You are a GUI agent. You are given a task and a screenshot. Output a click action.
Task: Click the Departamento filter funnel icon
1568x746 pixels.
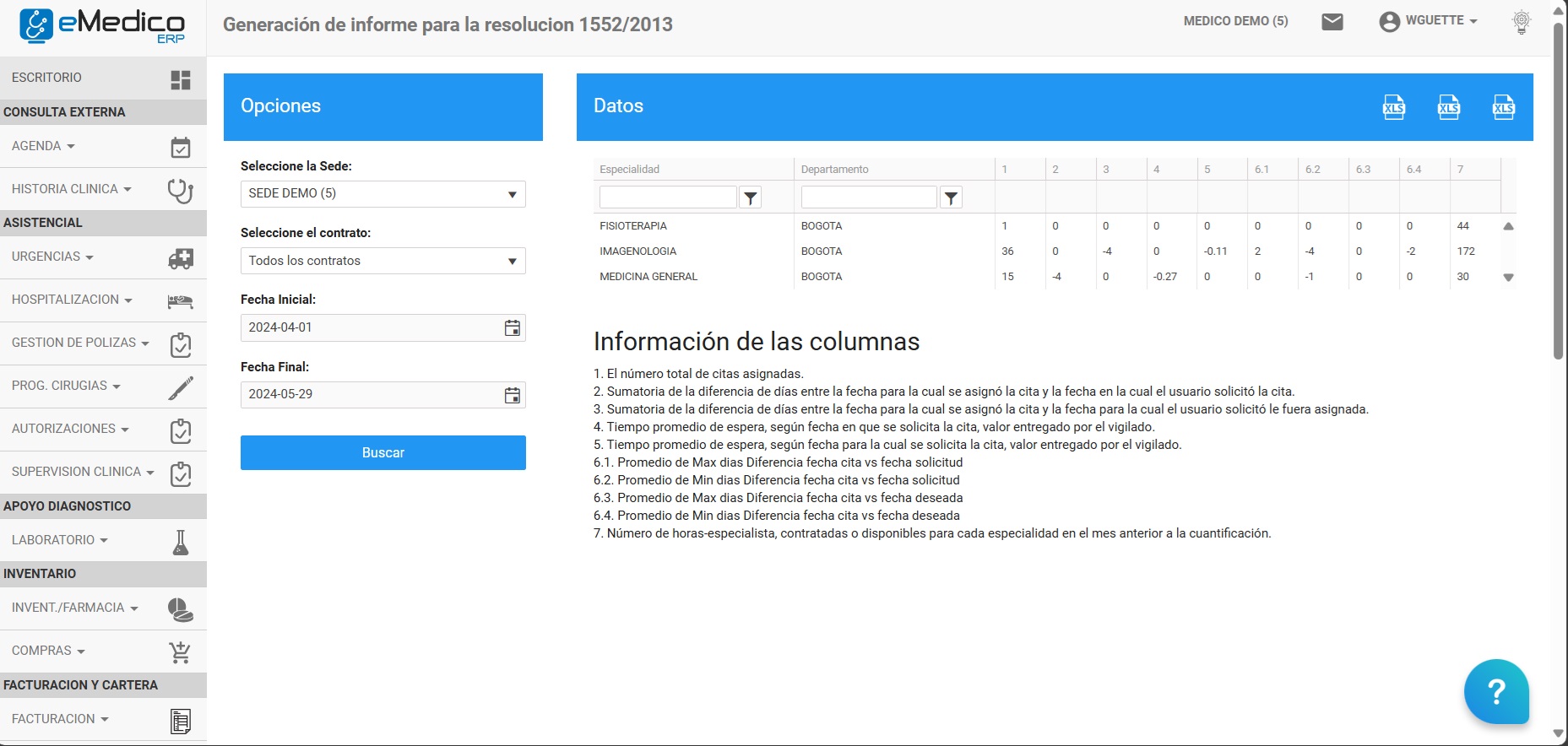(x=952, y=197)
